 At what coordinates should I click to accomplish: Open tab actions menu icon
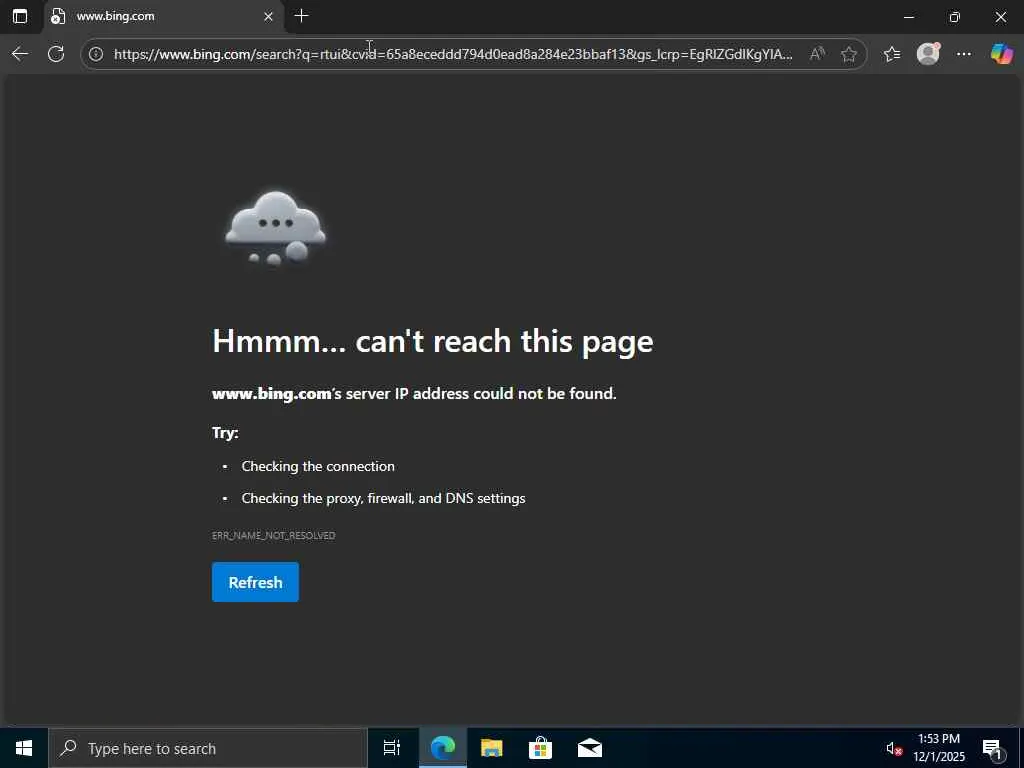[x=20, y=16]
